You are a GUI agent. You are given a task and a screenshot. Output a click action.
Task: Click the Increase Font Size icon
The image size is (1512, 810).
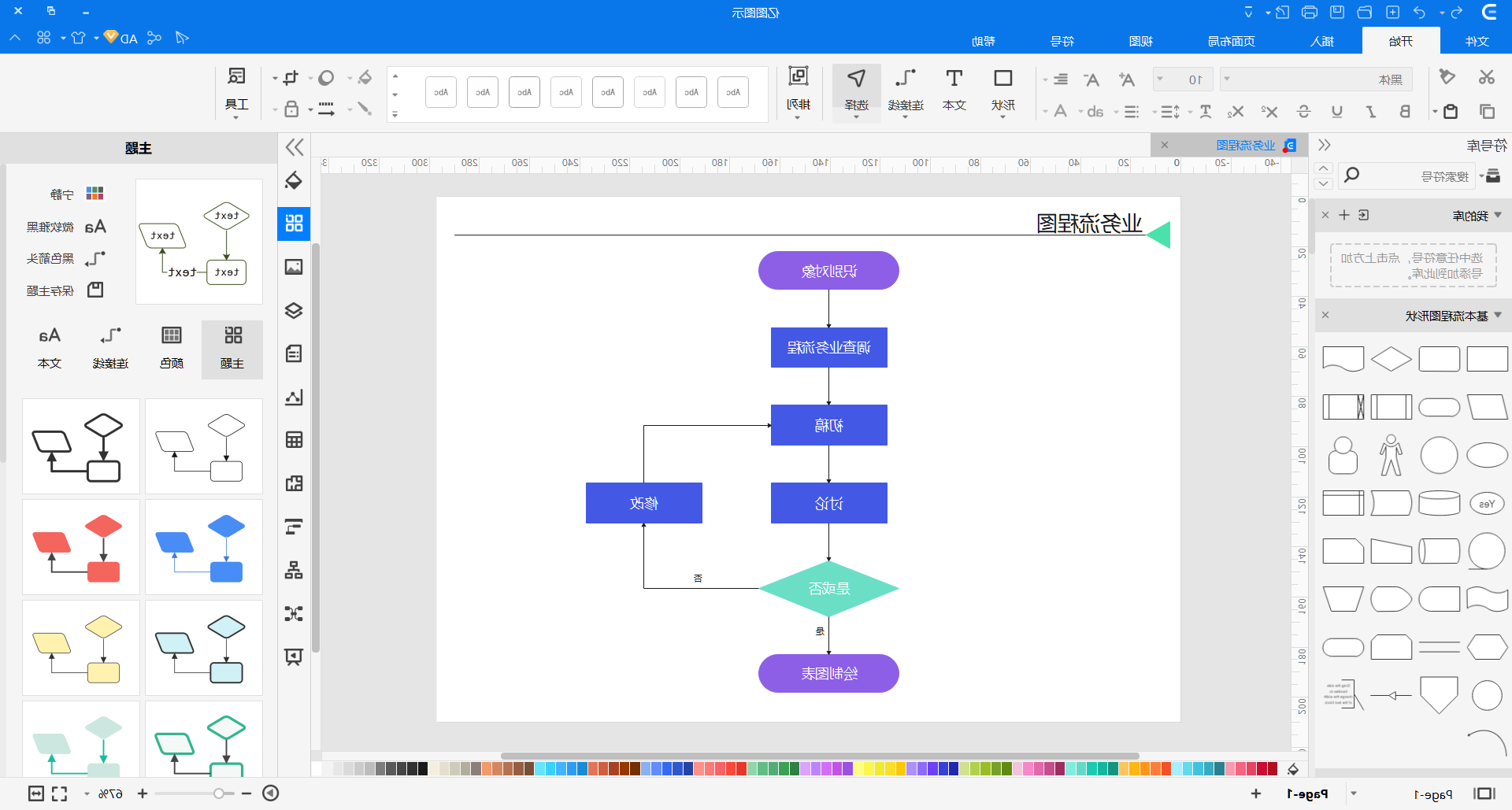1127,80
